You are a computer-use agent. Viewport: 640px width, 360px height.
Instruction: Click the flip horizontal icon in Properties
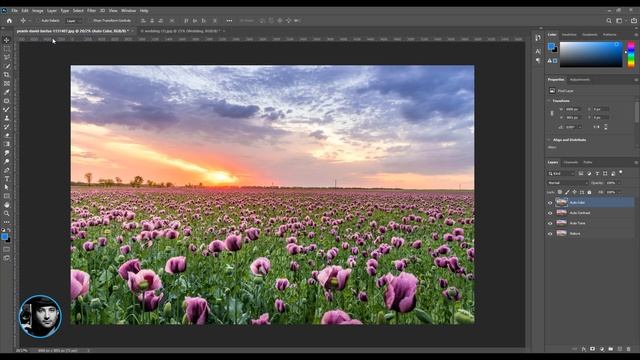tap(596, 127)
